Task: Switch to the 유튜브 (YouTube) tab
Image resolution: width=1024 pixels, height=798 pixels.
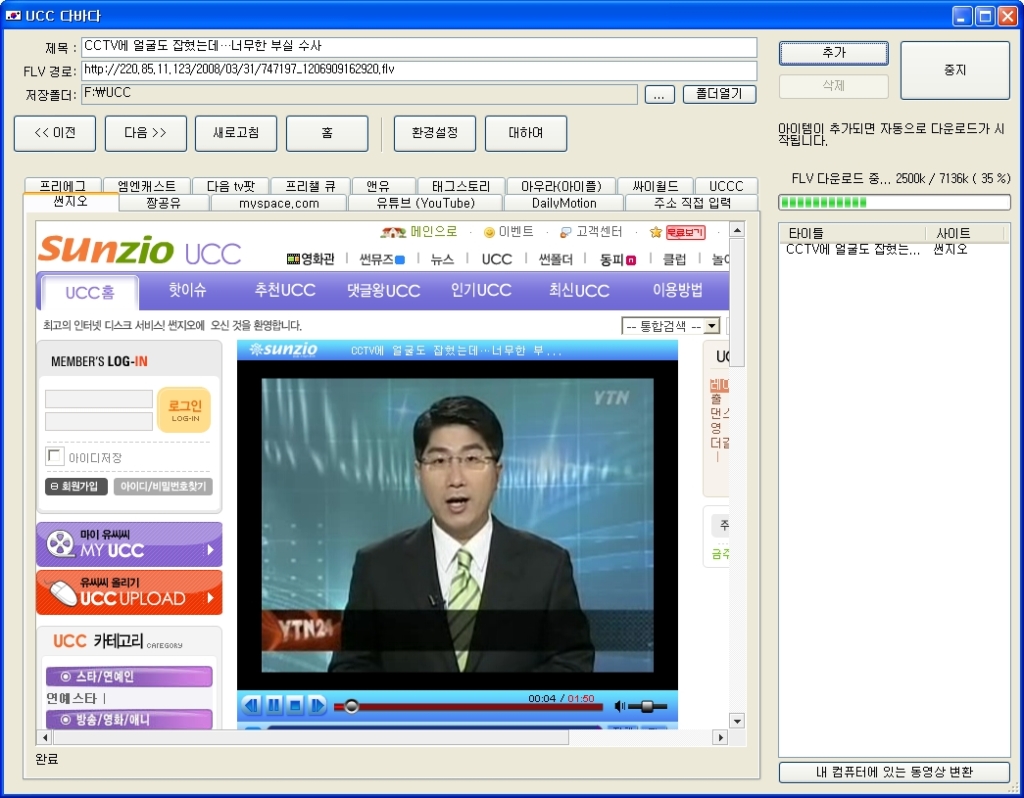Action: [x=426, y=203]
